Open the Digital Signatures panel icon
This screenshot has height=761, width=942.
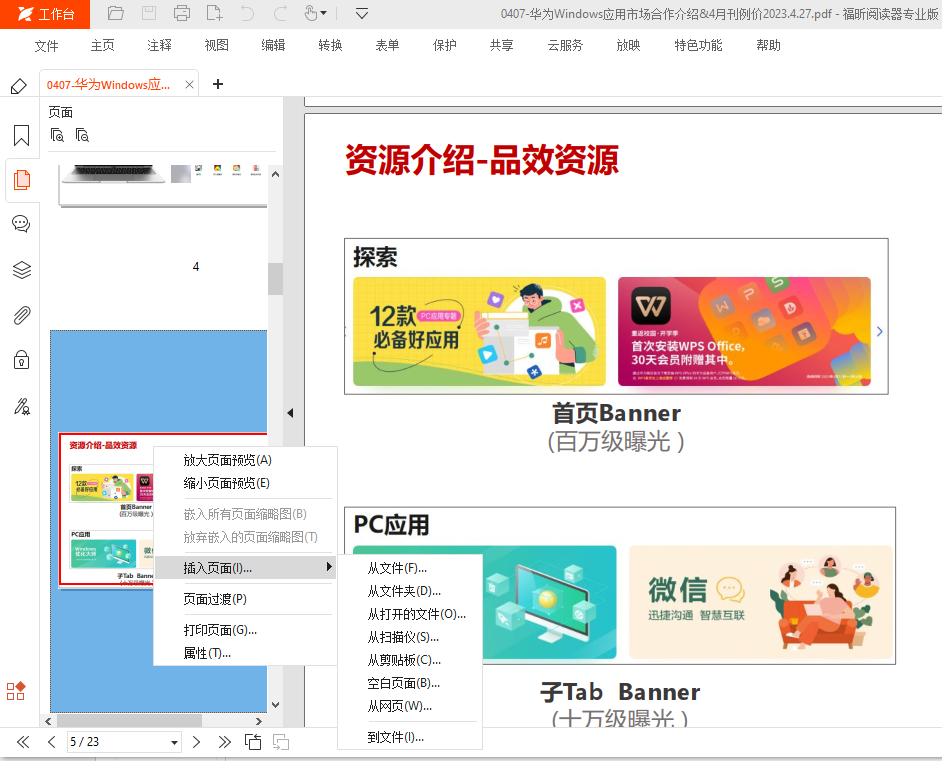click(x=22, y=406)
